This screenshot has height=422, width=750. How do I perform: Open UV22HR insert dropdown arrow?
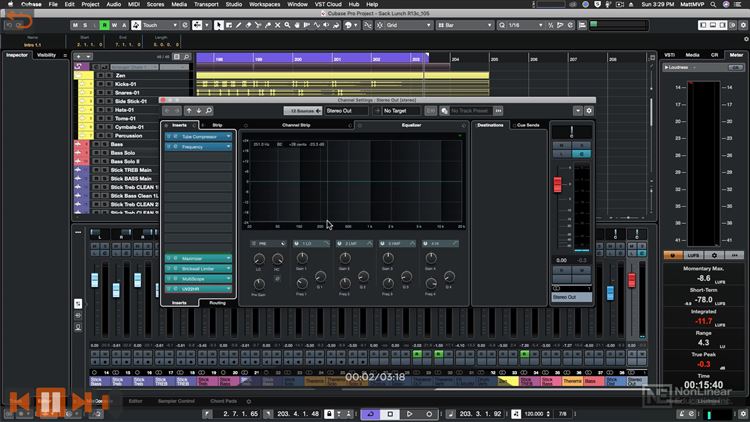pos(229,289)
